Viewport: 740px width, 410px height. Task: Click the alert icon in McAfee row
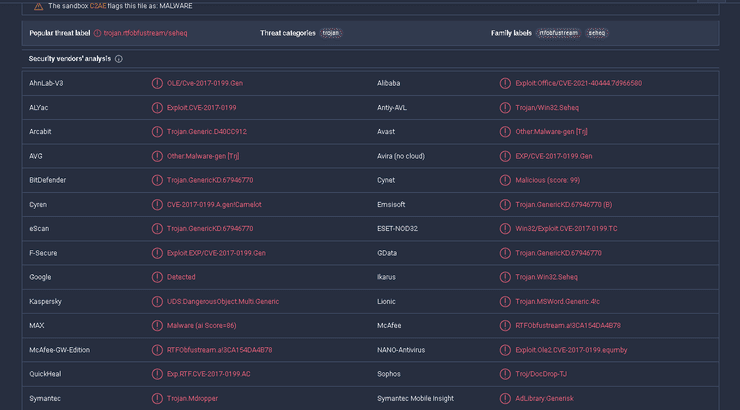click(505, 326)
